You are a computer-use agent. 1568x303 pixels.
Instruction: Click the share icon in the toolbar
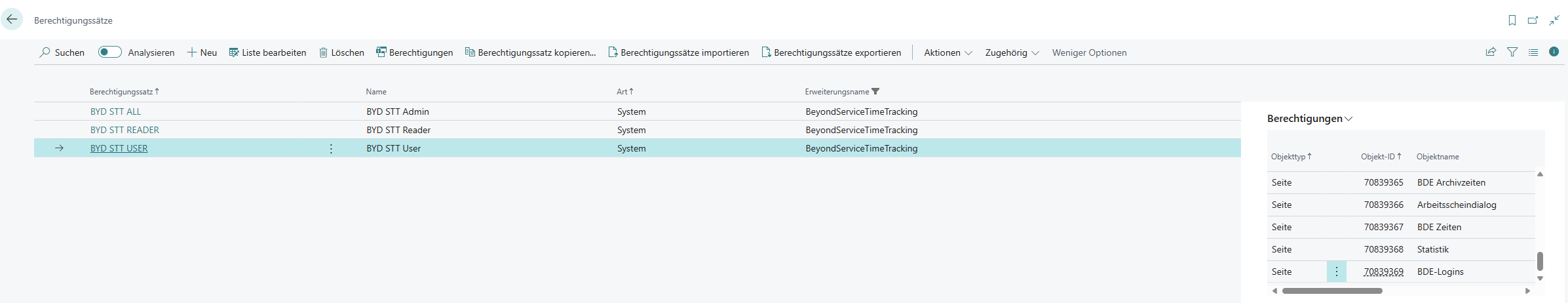coord(1491,52)
